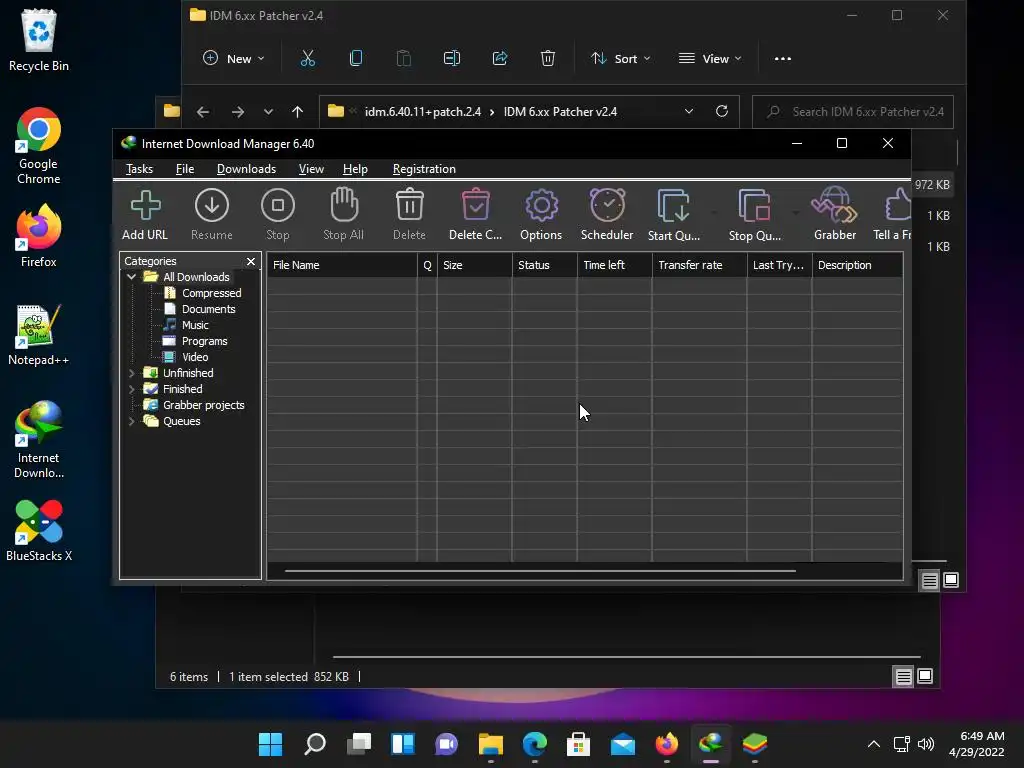Open the Grabber tool icon
Viewport: 1024px width, 768px height.
pos(835,204)
